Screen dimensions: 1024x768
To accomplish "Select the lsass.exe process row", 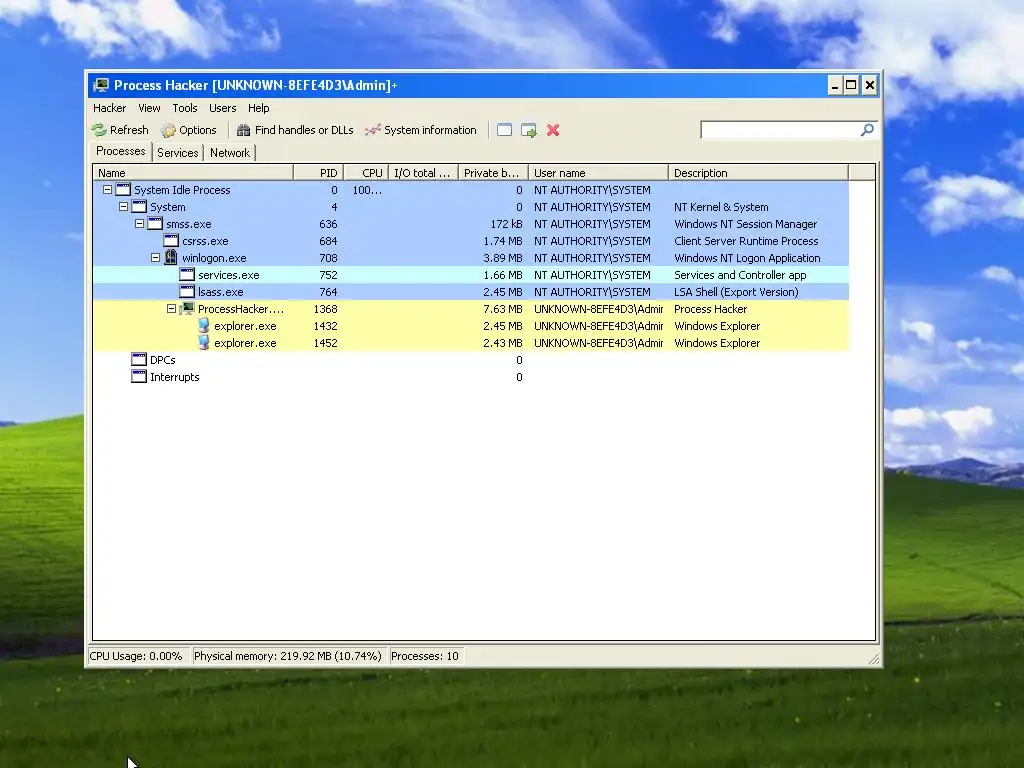I will click(x=471, y=292).
